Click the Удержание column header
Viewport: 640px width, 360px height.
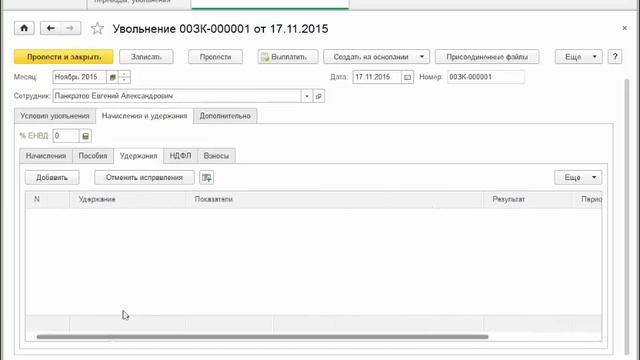click(x=128, y=200)
